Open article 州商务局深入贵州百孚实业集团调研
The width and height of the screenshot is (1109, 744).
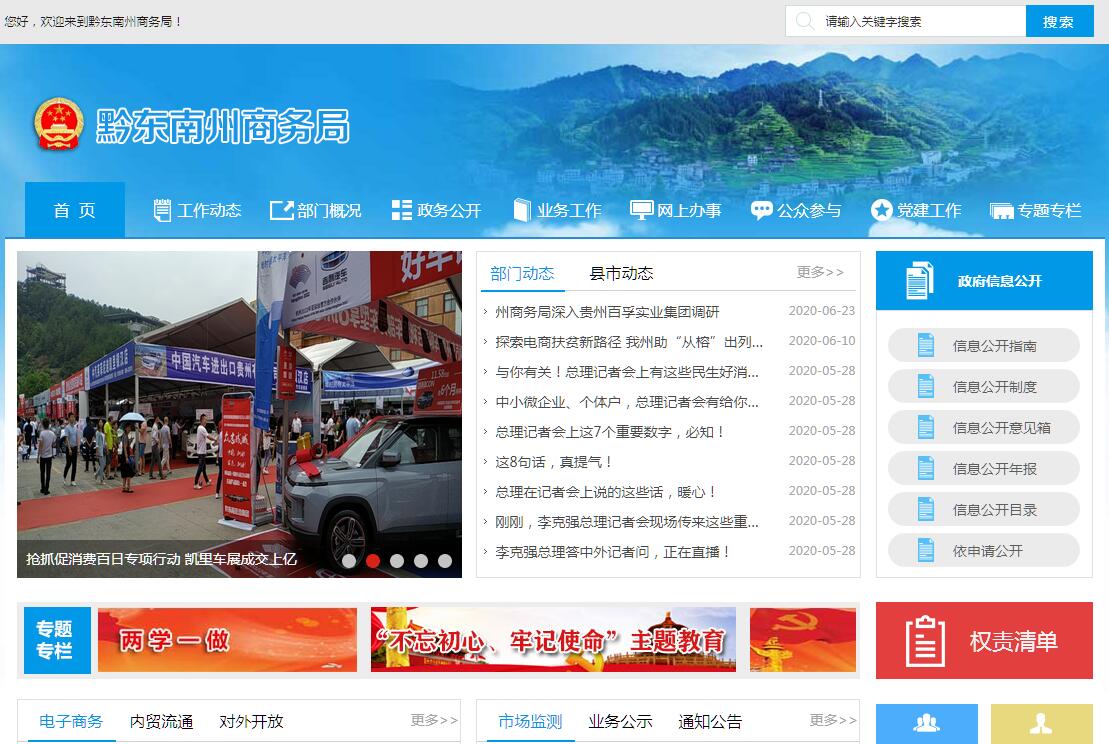tap(607, 312)
